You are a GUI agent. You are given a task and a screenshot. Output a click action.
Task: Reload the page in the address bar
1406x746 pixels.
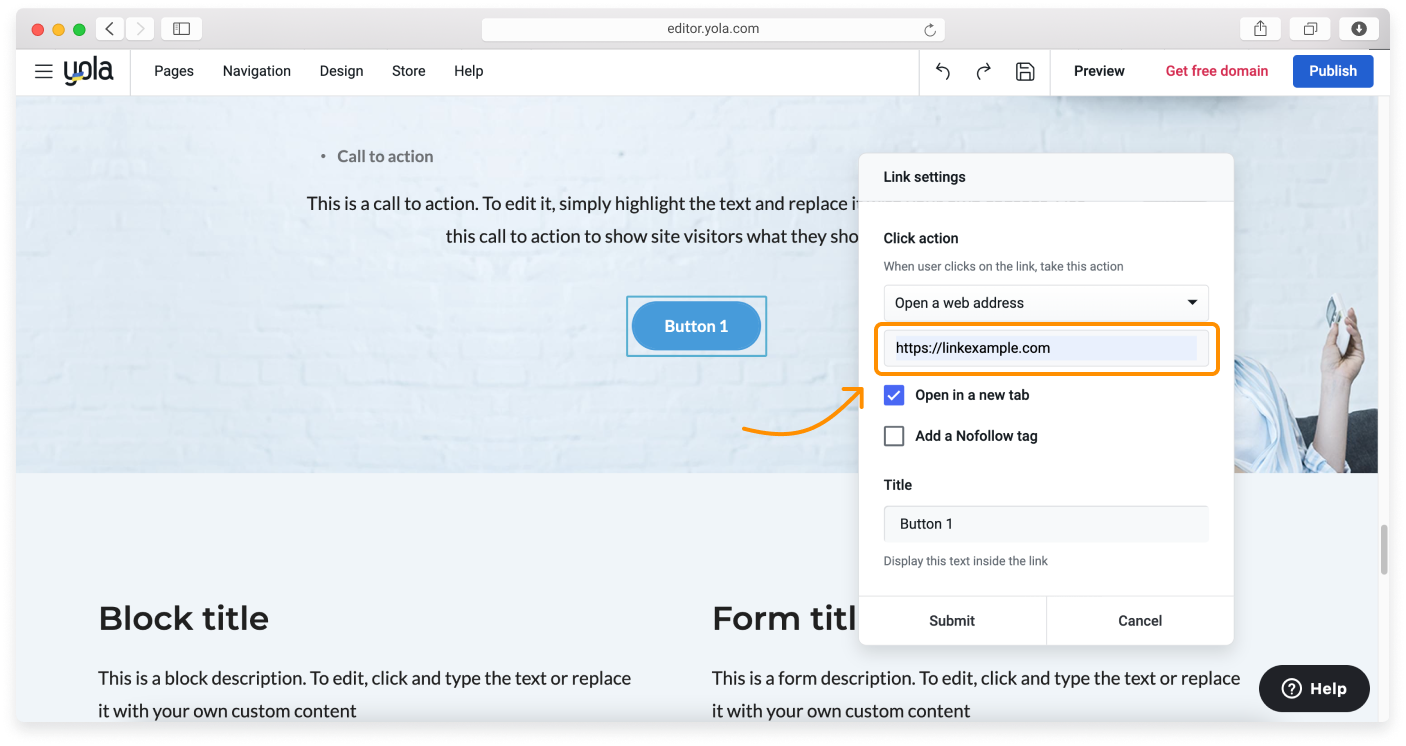[930, 30]
